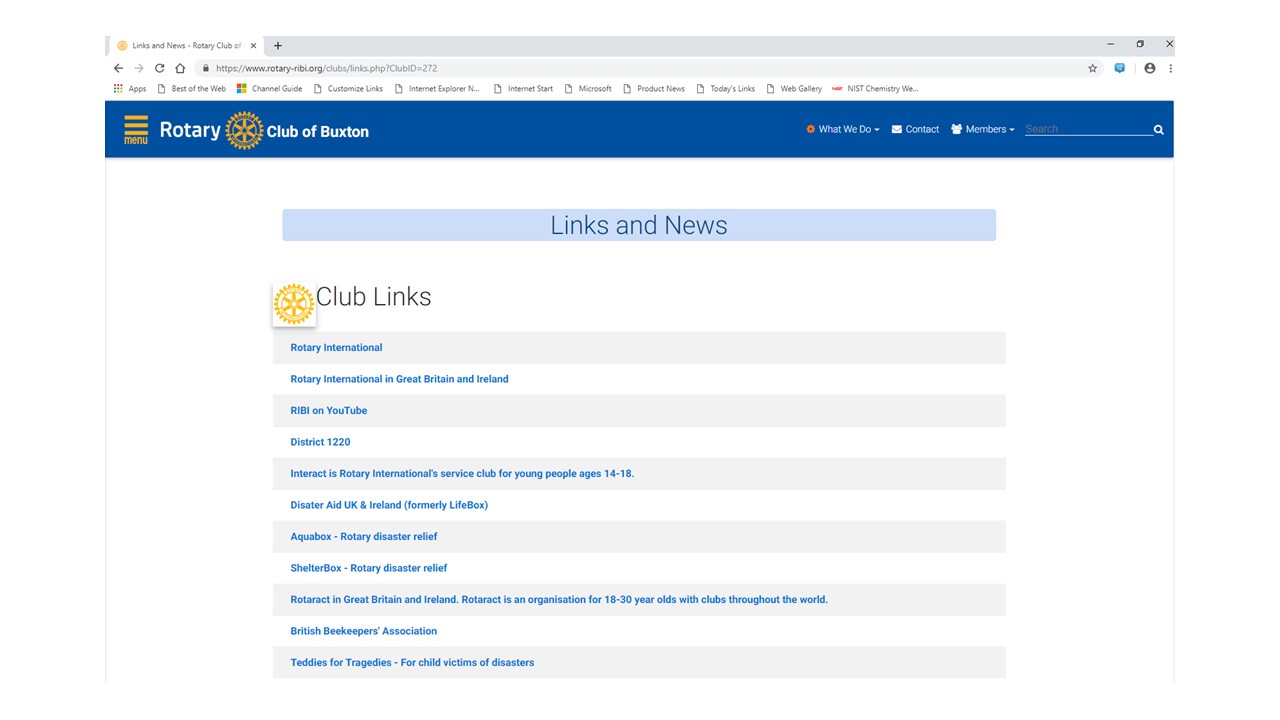Click the Club Links Rotary wheel image
1280x720 pixels.
294,304
